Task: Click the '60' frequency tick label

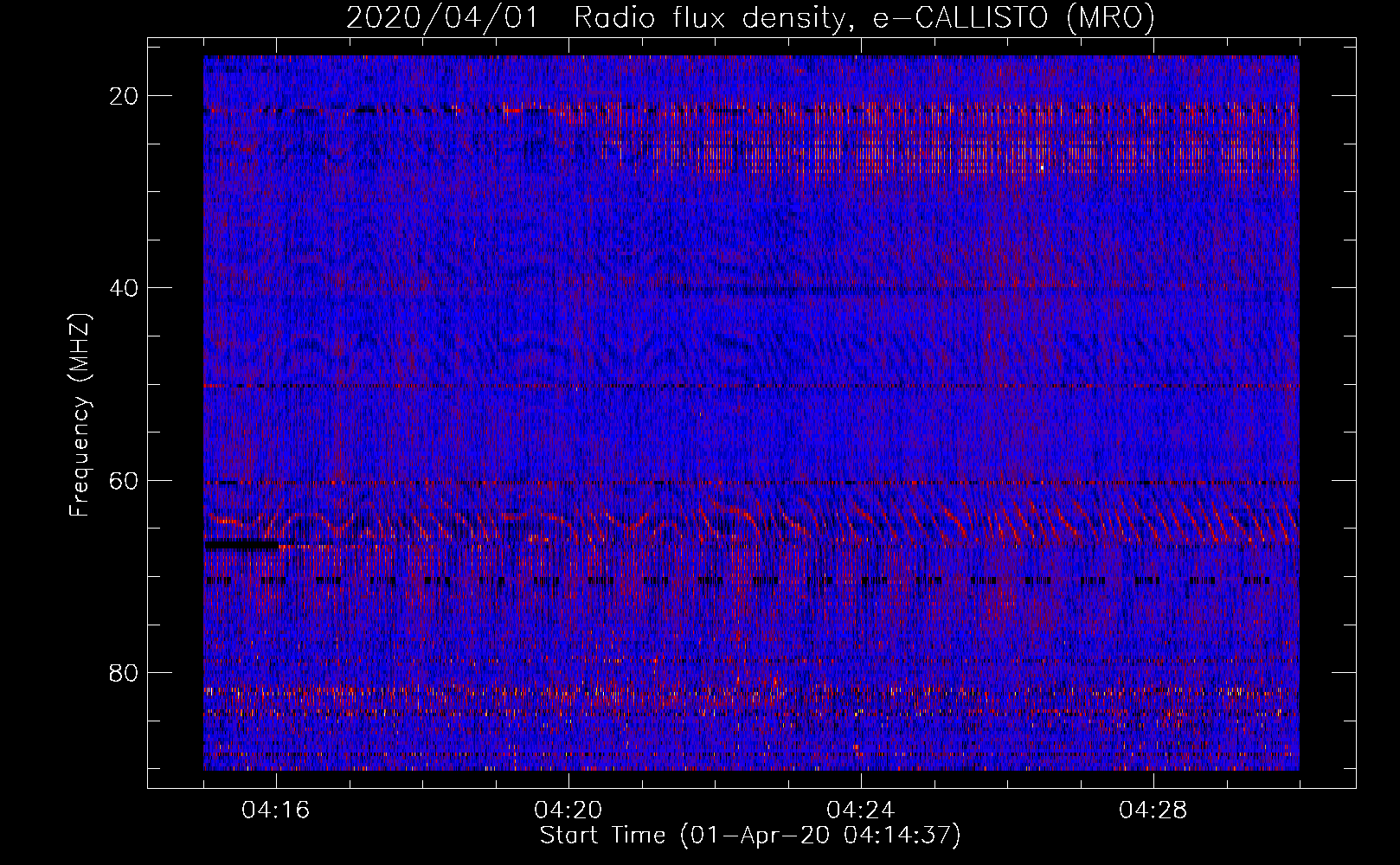Action: pyautogui.click(x=125, y=480)
